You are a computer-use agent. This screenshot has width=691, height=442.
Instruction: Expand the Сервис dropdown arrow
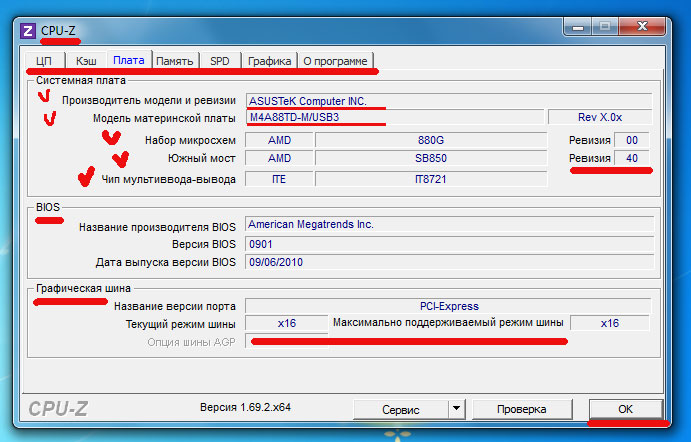(x=457, y=409)
